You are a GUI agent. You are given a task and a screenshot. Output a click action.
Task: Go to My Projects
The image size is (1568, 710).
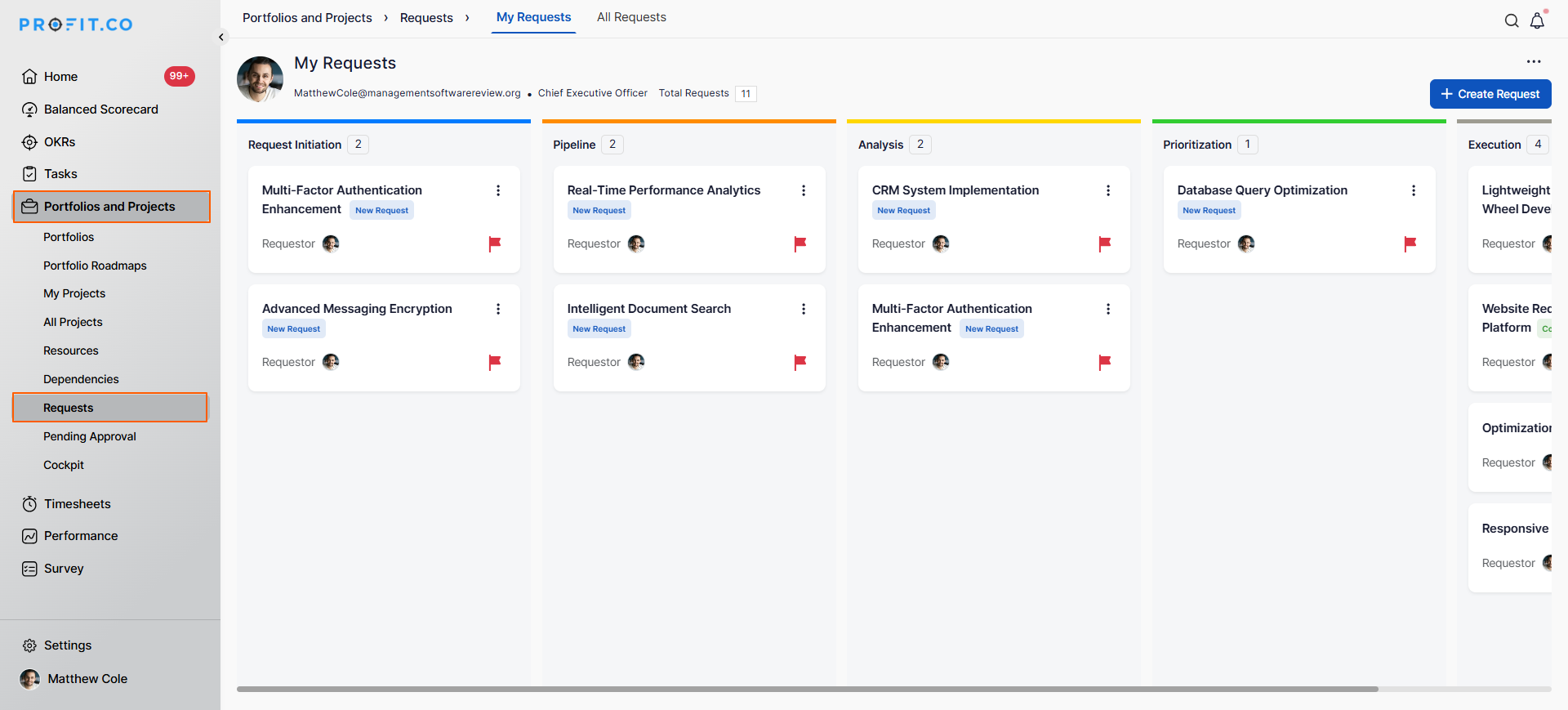(74, 293)
